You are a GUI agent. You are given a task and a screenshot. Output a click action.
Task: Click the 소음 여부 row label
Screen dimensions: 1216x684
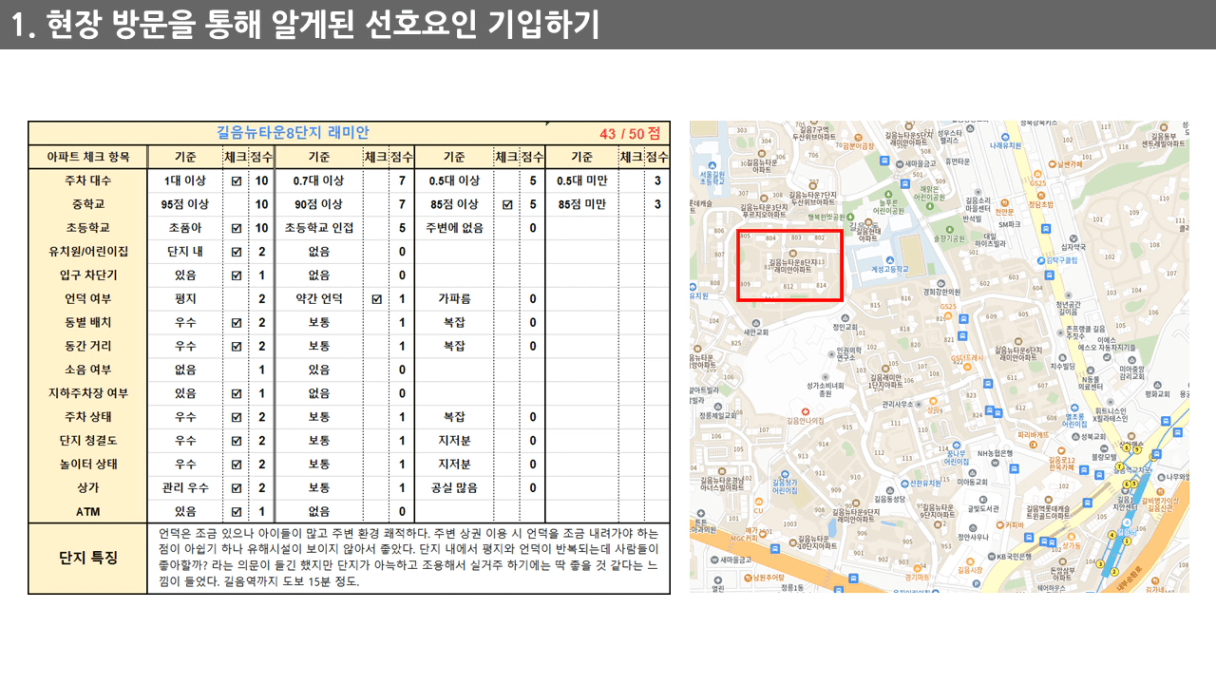[88, 370]
